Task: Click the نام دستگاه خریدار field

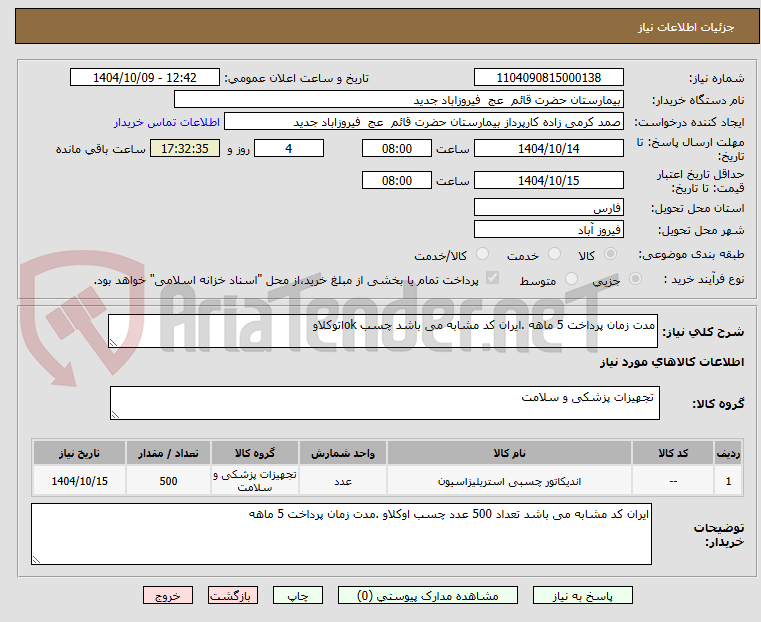Action: [398, 100]
